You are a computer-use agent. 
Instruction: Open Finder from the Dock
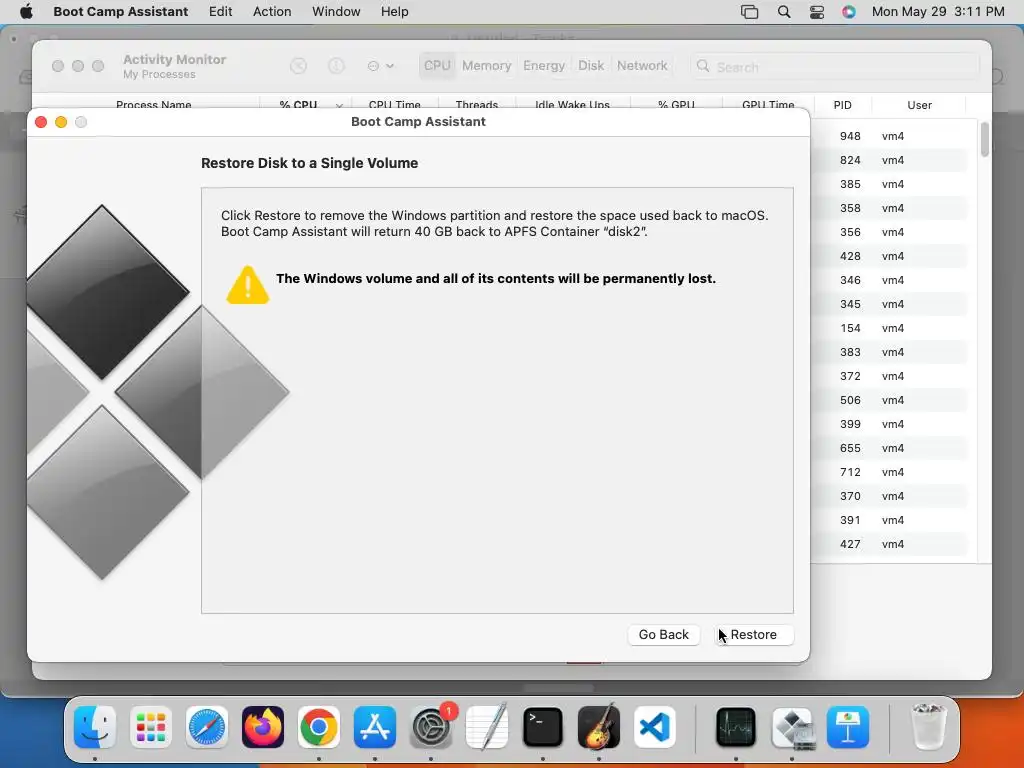click(x=95, y=727)
